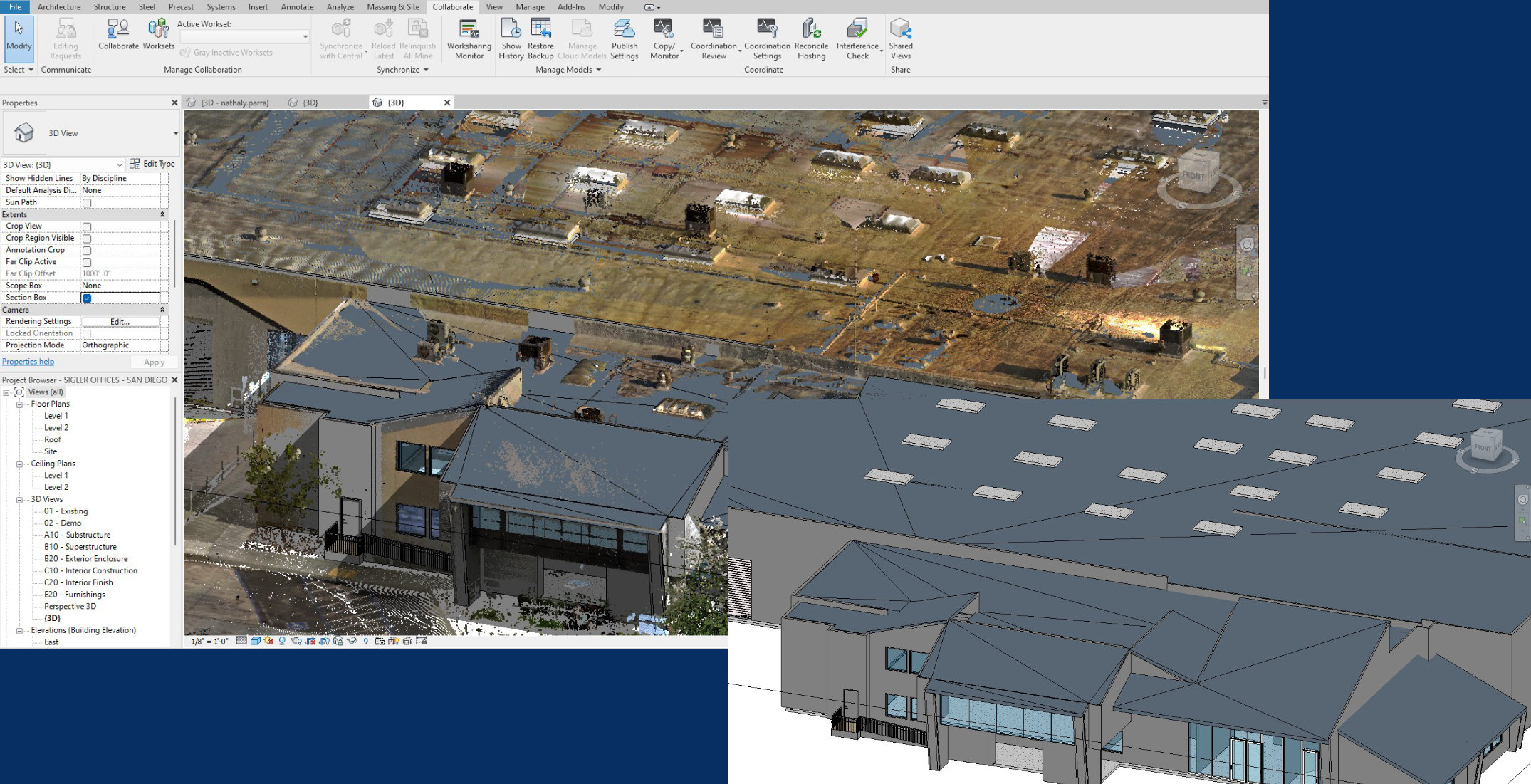Open the Active Workset dropdown
The height and width of the screenshot is (784, 1531).
305,37
